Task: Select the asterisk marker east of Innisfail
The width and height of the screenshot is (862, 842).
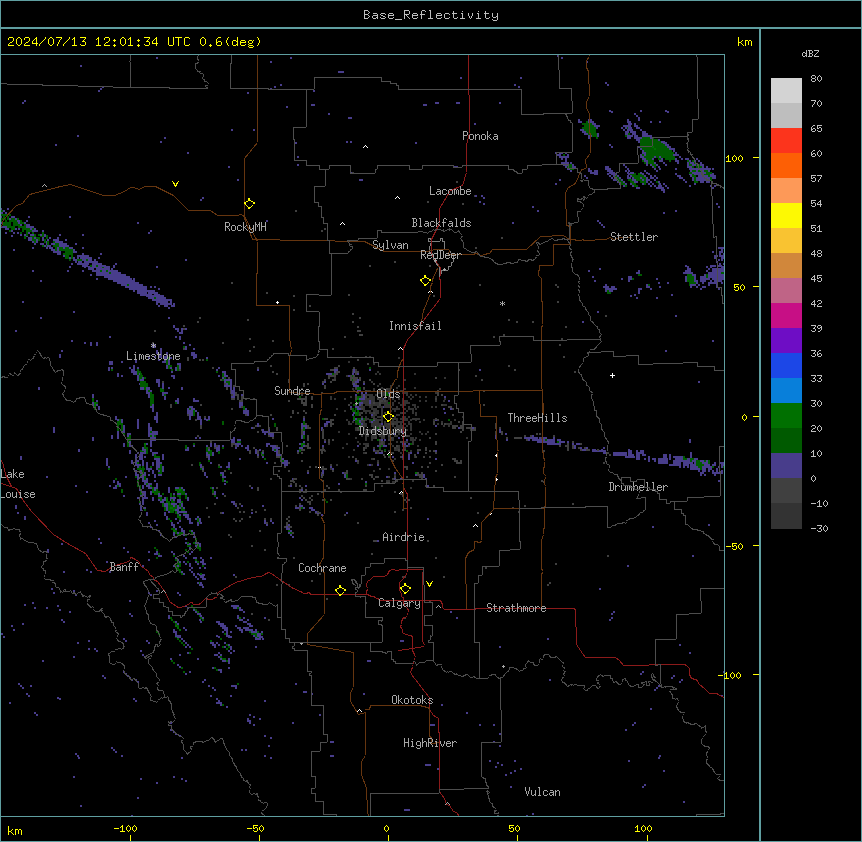Action: point(502,303)
